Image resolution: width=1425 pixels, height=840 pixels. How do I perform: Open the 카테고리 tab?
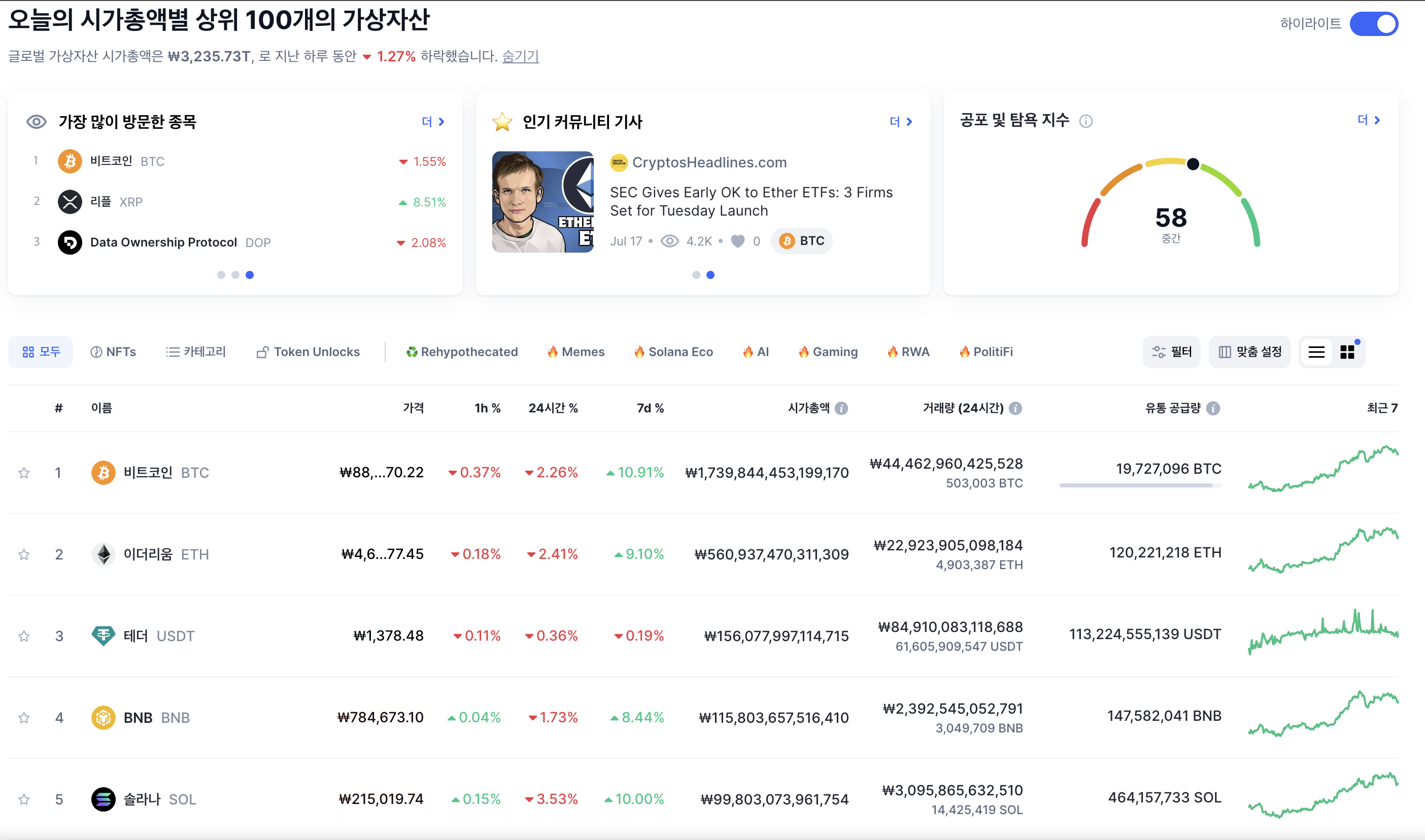pos(196,352)
